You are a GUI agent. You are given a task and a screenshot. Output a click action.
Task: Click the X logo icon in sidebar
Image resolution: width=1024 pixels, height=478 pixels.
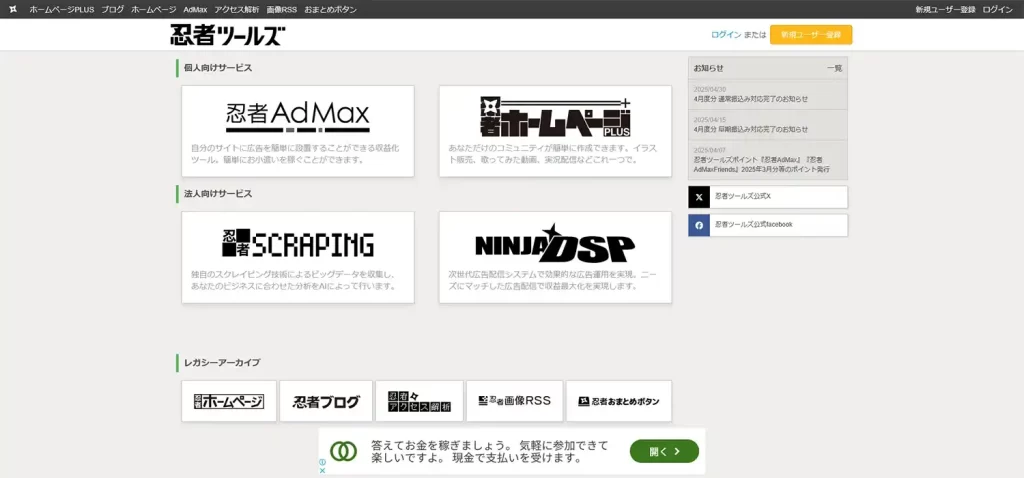698,197
